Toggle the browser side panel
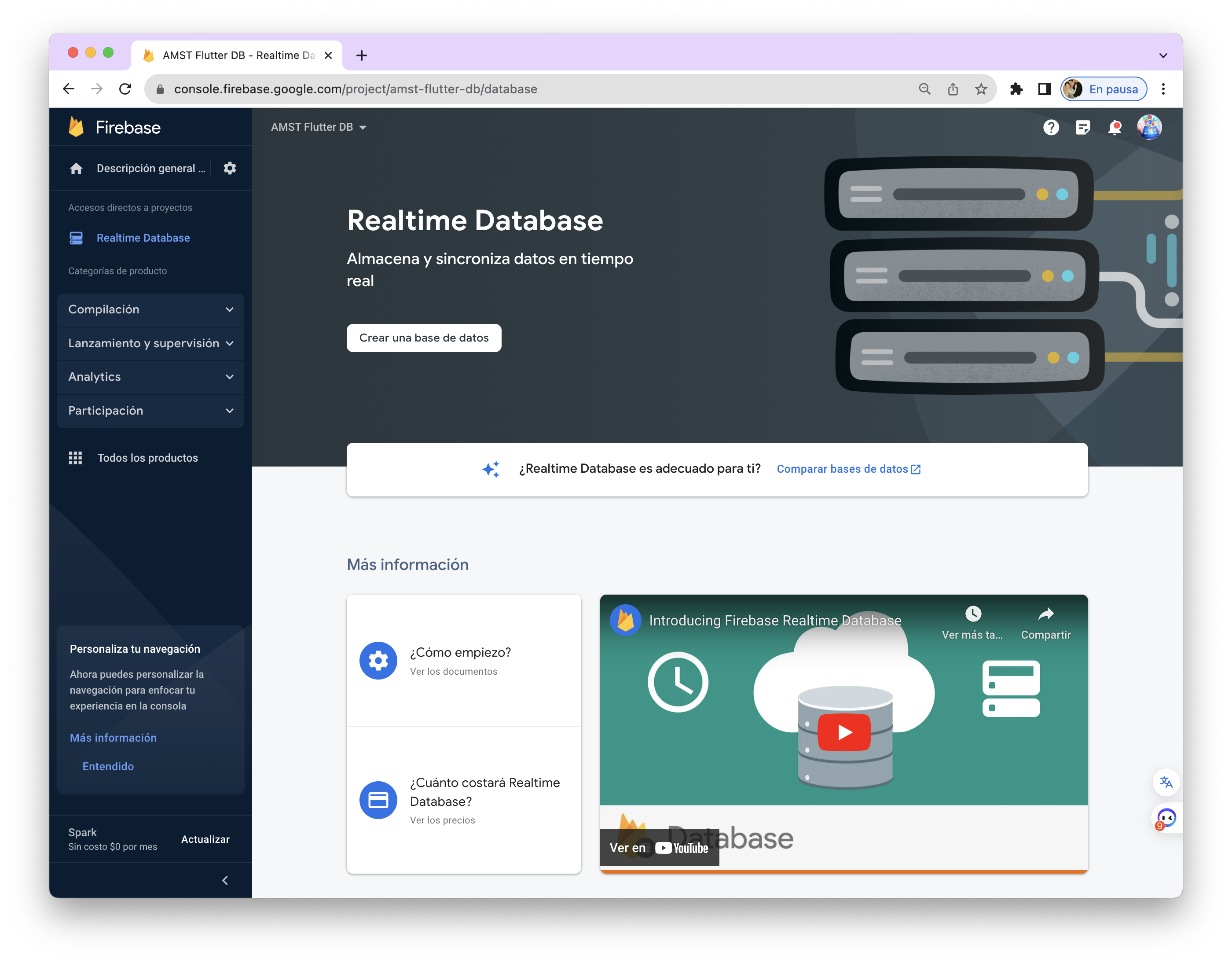Screen dimensions: 1232x963 pyautogui.click(x=1044, y=89)
